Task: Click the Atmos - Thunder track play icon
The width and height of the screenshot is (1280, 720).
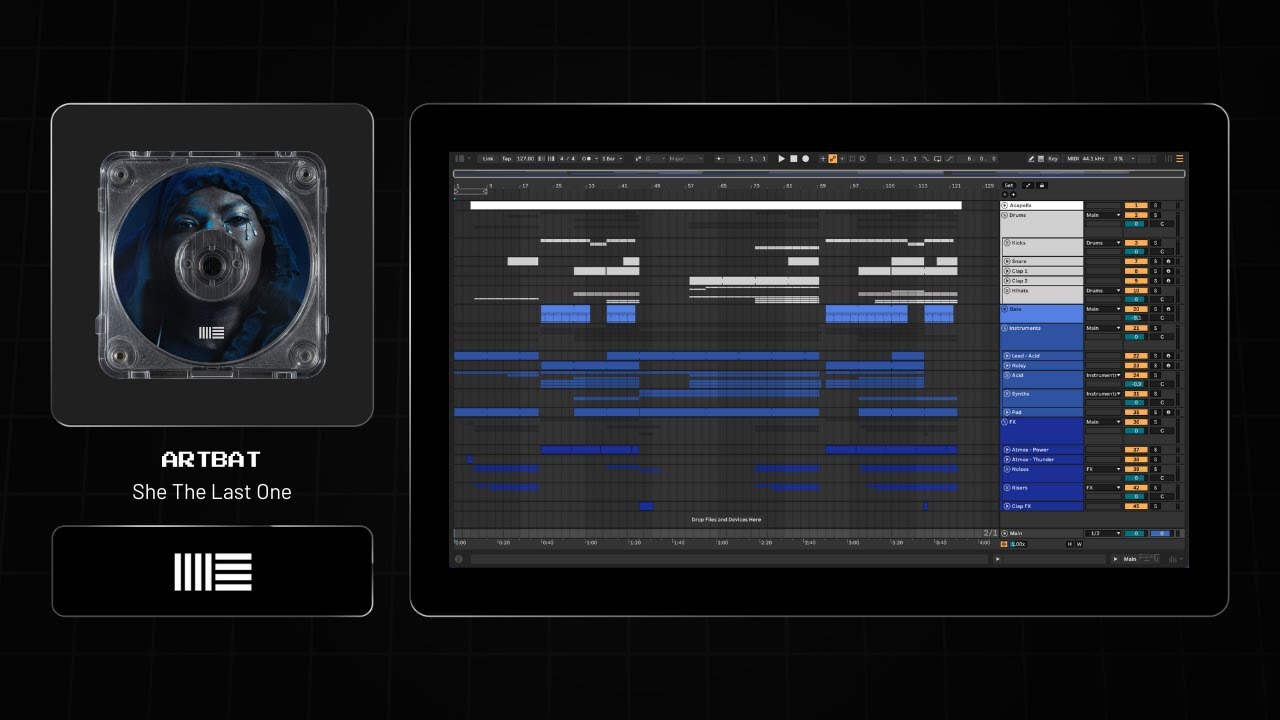Action: 1007,459
